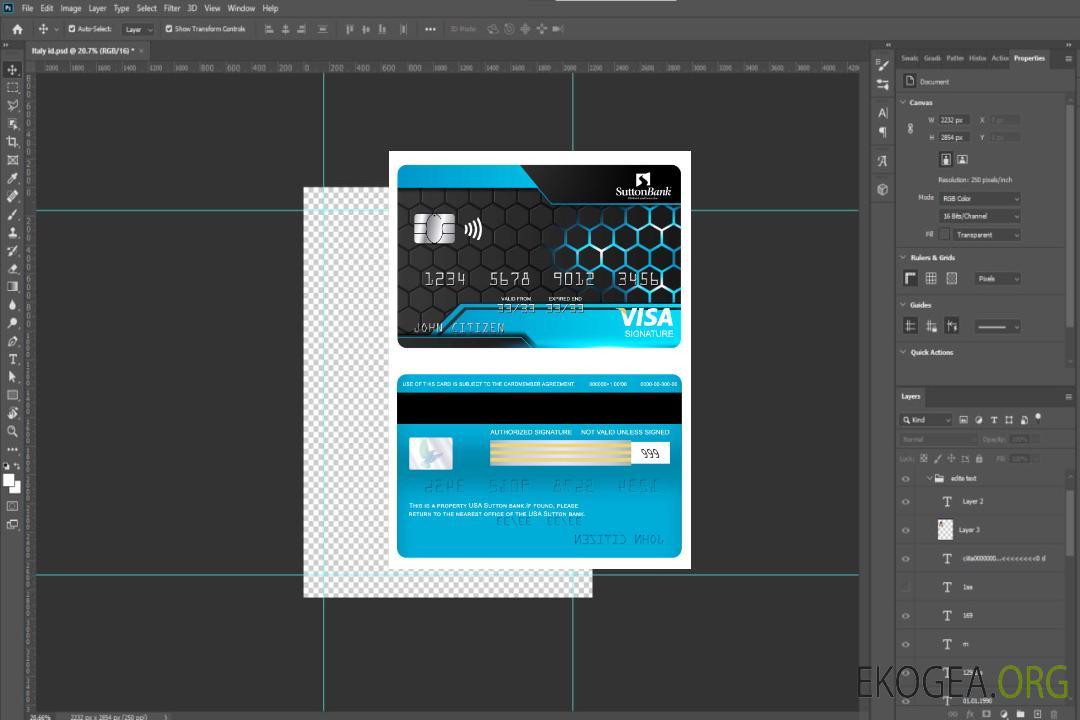
Task: Toggle the Auto-Select checkbox
Action: [71, 29]
